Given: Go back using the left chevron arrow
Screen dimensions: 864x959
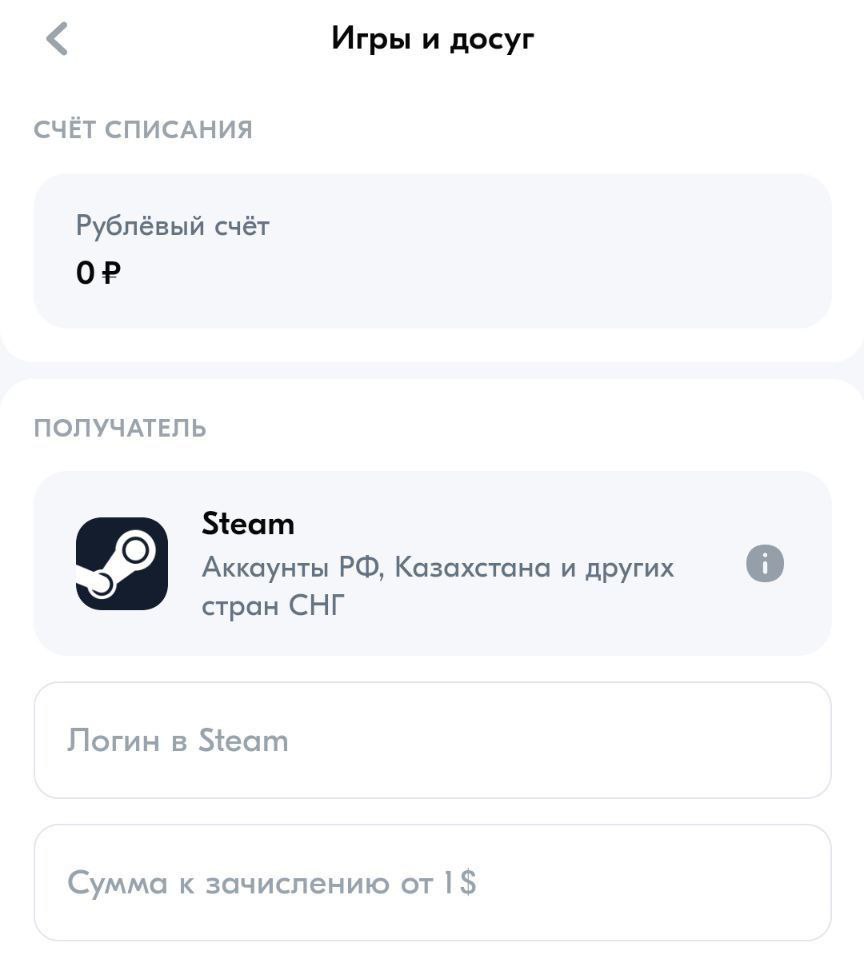Looking at the screenshot, I should 57,39.
